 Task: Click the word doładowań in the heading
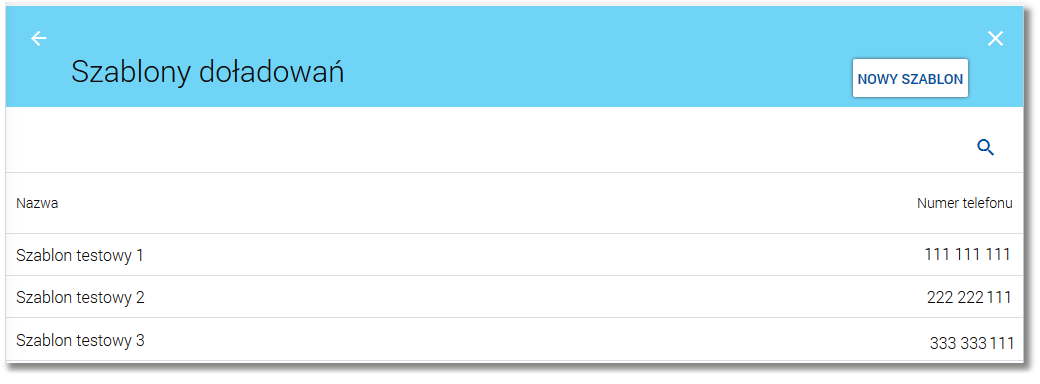point(272,72)
